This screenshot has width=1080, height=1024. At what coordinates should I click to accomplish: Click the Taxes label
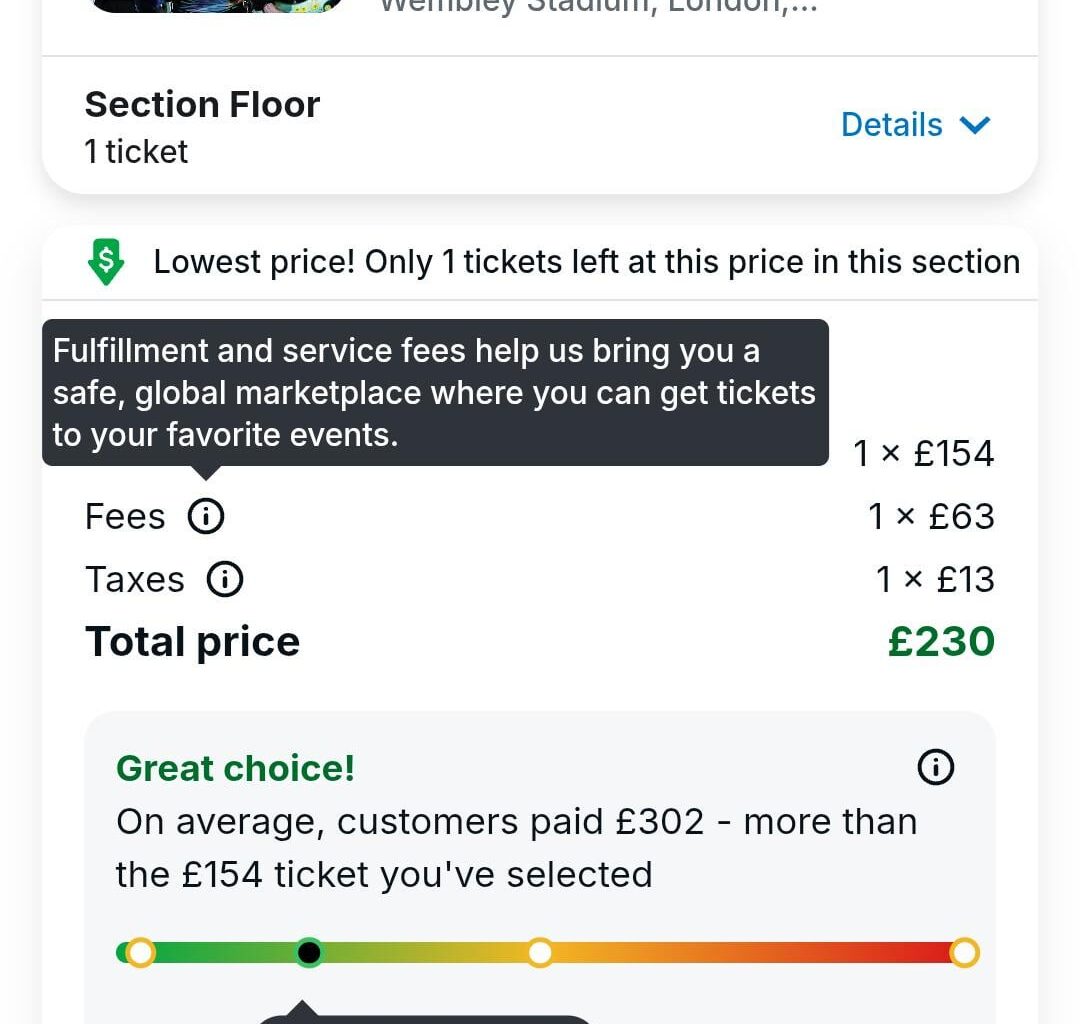(135, 580)
